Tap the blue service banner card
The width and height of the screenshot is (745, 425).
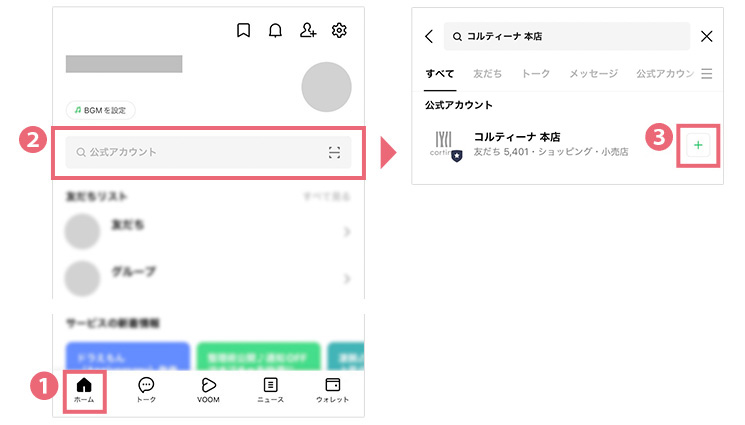[x=127, y=356]
